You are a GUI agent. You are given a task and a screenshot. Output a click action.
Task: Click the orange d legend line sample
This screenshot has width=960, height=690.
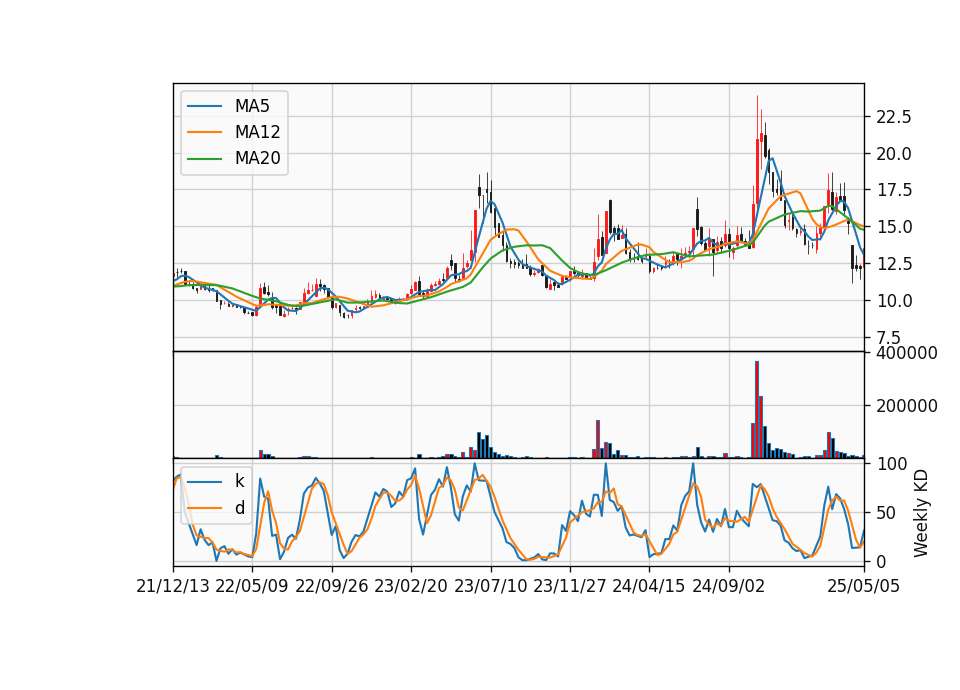pyautogui.click(x=204, y=508)
